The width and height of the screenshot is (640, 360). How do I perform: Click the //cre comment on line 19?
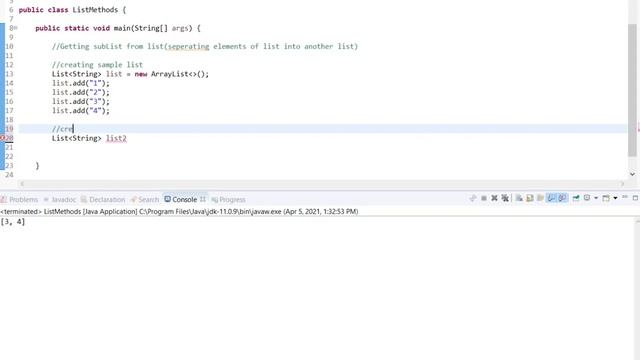point(62,129)
